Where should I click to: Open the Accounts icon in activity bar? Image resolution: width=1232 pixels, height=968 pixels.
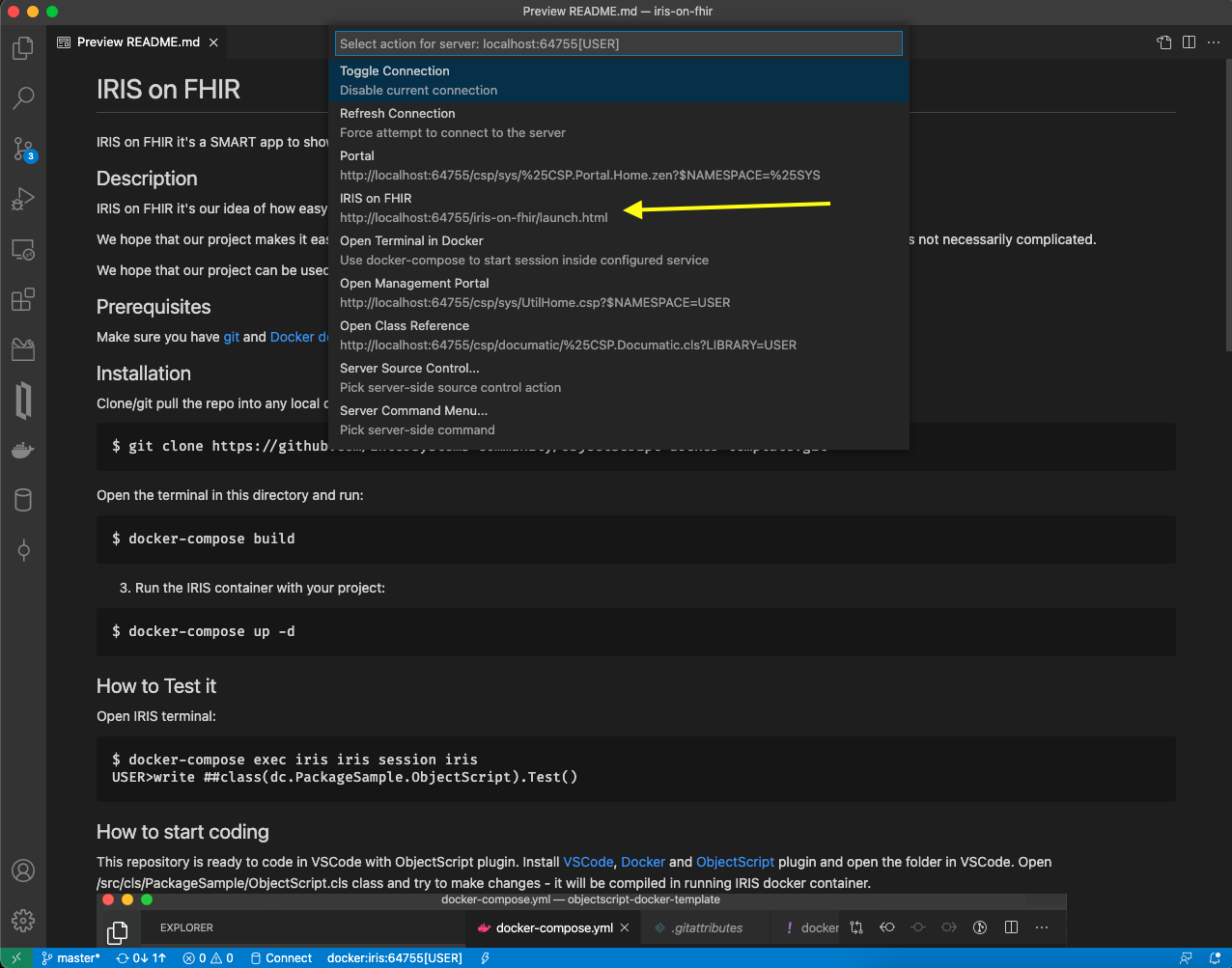click(x=23, y=871)
